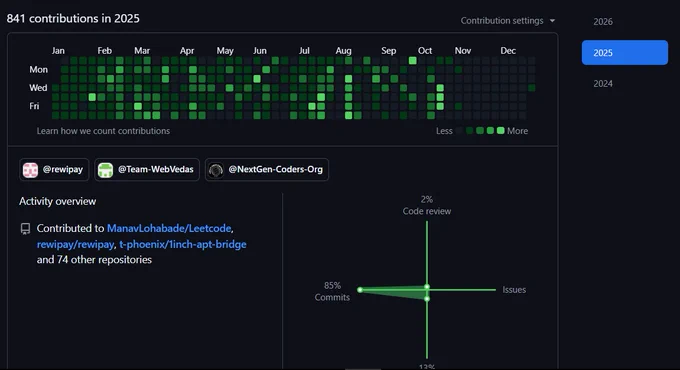Click the Dec month label on graph
Screen dimensions: 680x370
[x=508, y=51]
